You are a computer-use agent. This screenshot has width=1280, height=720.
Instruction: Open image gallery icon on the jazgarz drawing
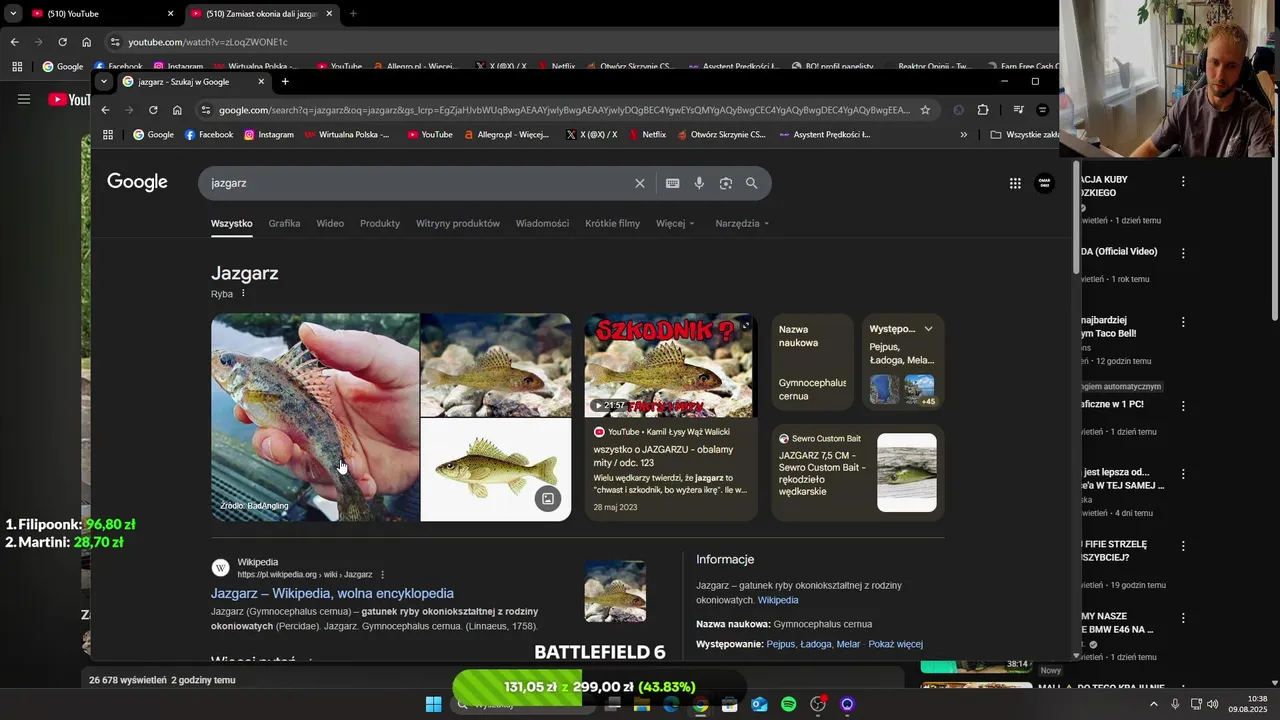[x=548, y=498]
